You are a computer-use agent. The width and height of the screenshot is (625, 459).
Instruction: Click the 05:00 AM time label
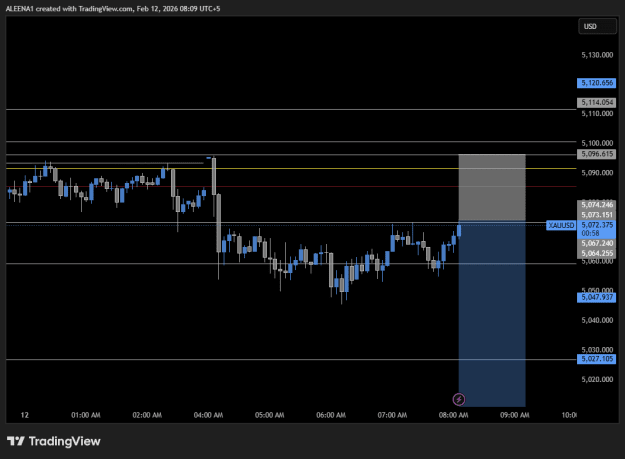coord(269,415)
